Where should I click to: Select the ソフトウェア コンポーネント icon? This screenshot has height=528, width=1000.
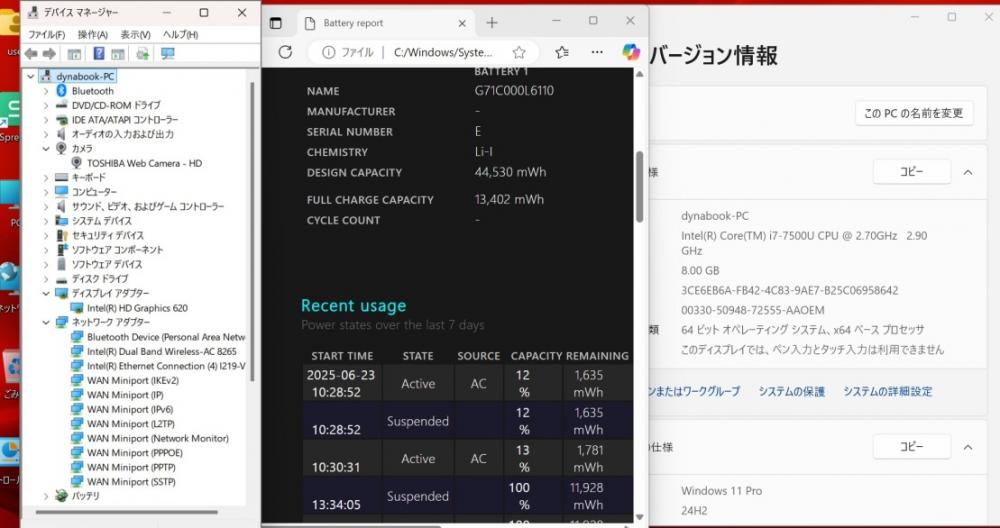[61, 250]
